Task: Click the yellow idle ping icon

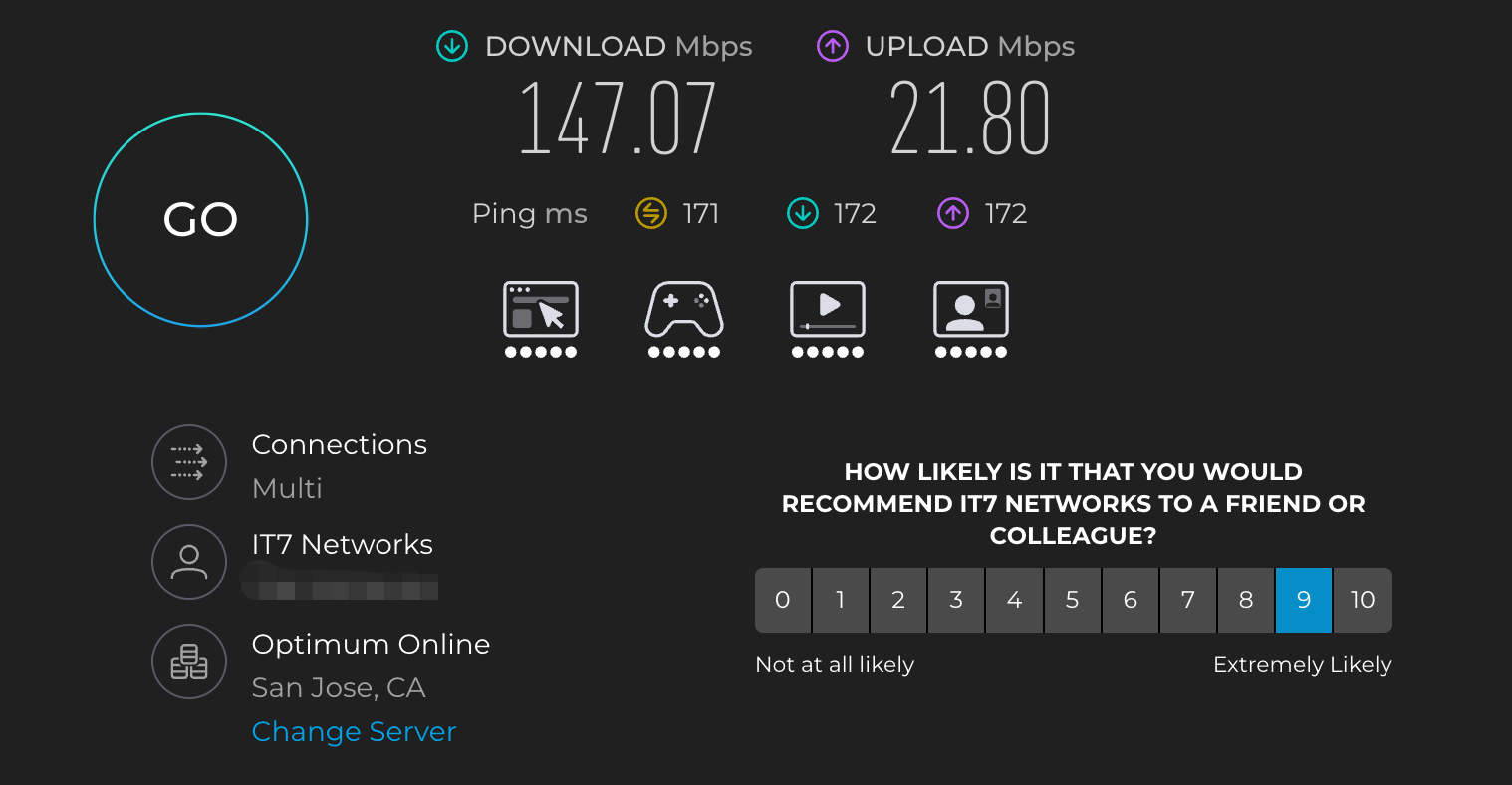Action: tap(650, 213)
